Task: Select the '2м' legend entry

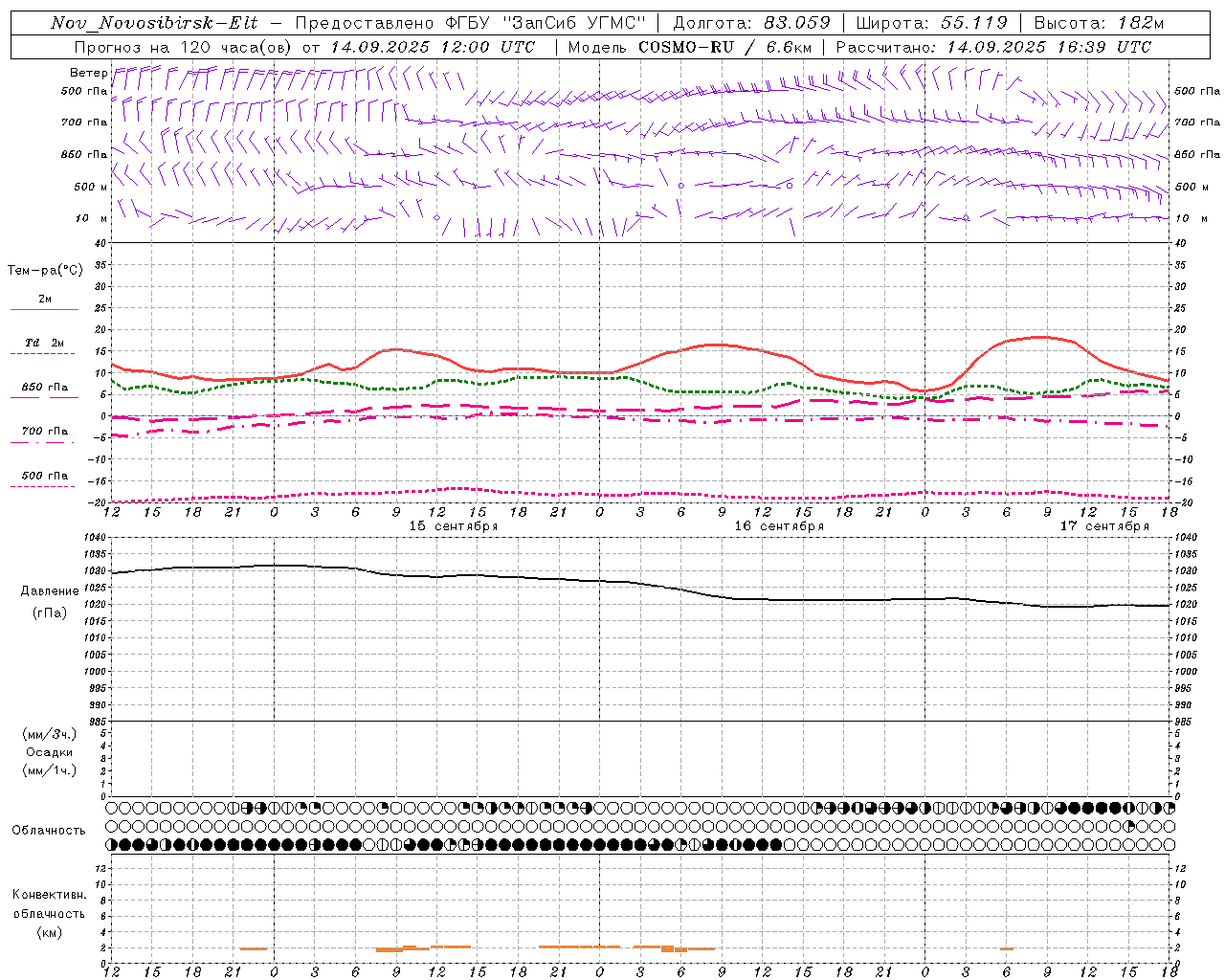Action: tap(45, 300)
